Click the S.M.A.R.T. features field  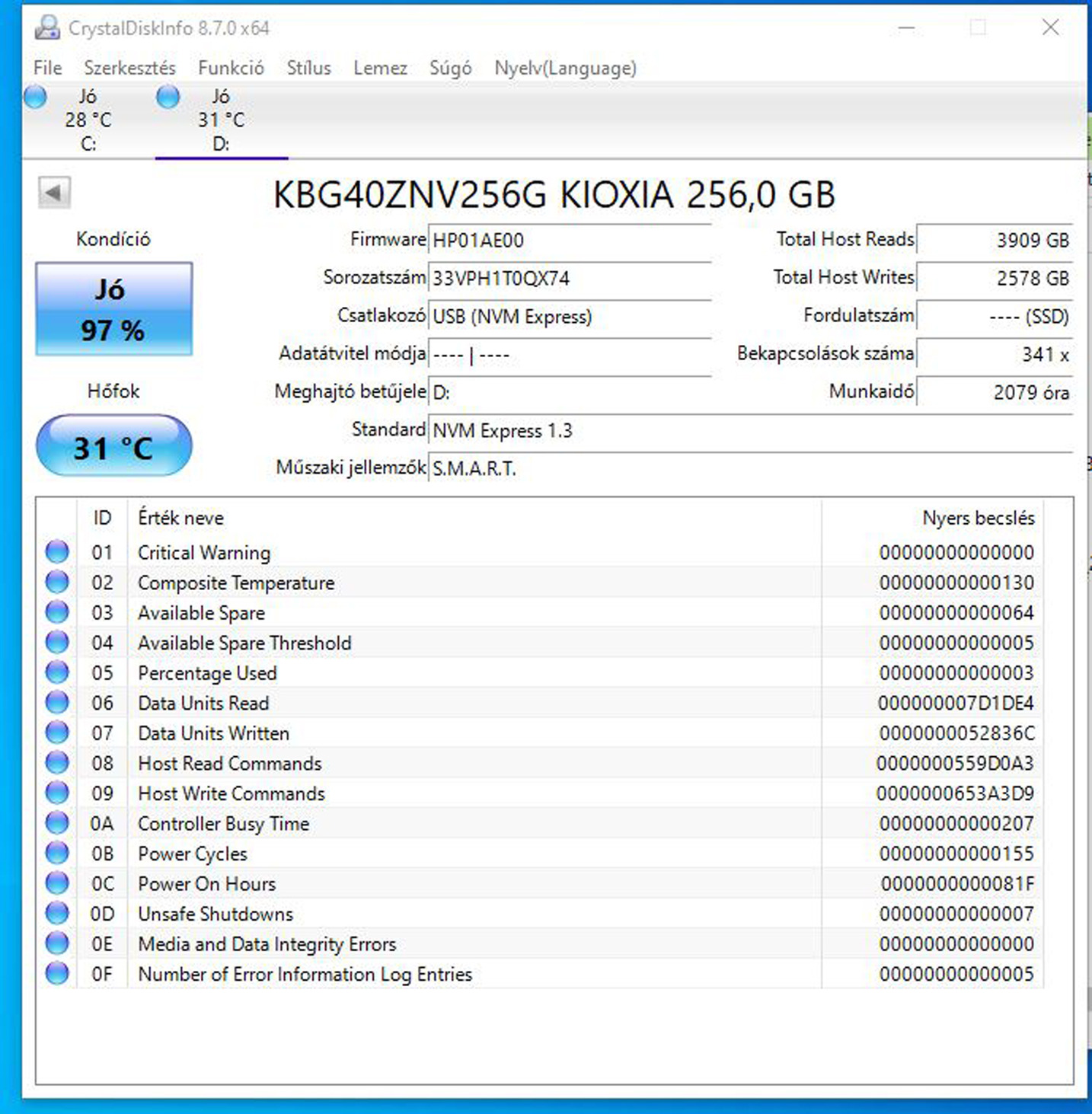coord(750,469)
